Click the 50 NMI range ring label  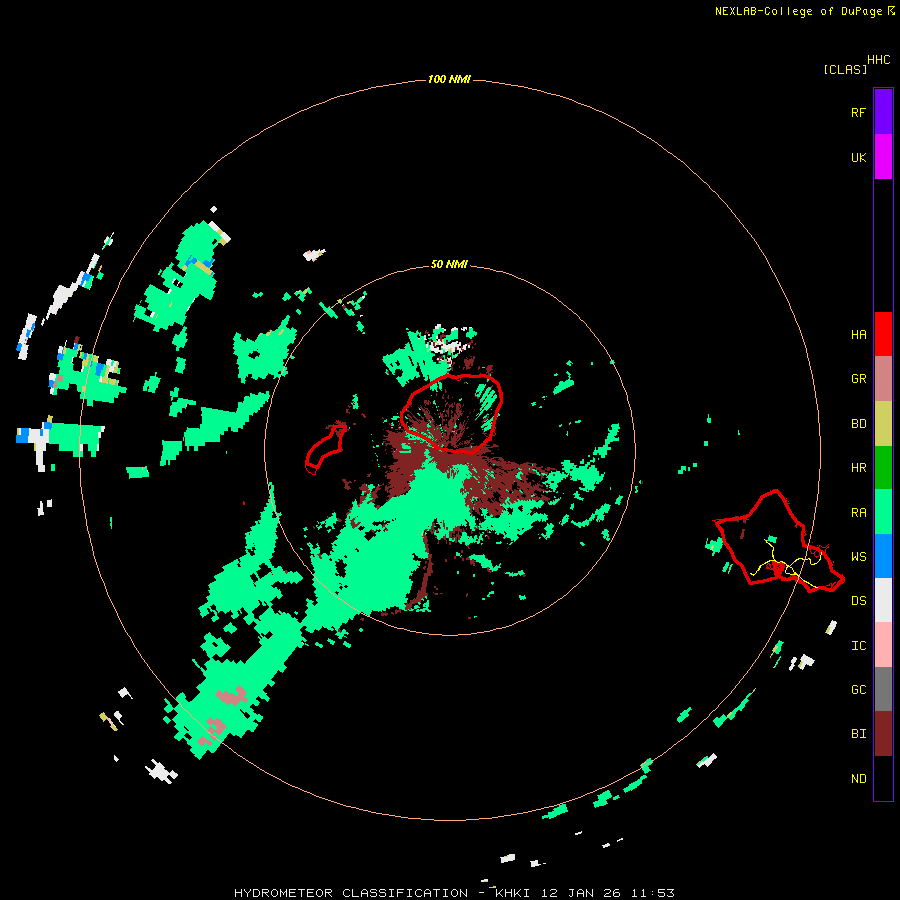[449, 264]
